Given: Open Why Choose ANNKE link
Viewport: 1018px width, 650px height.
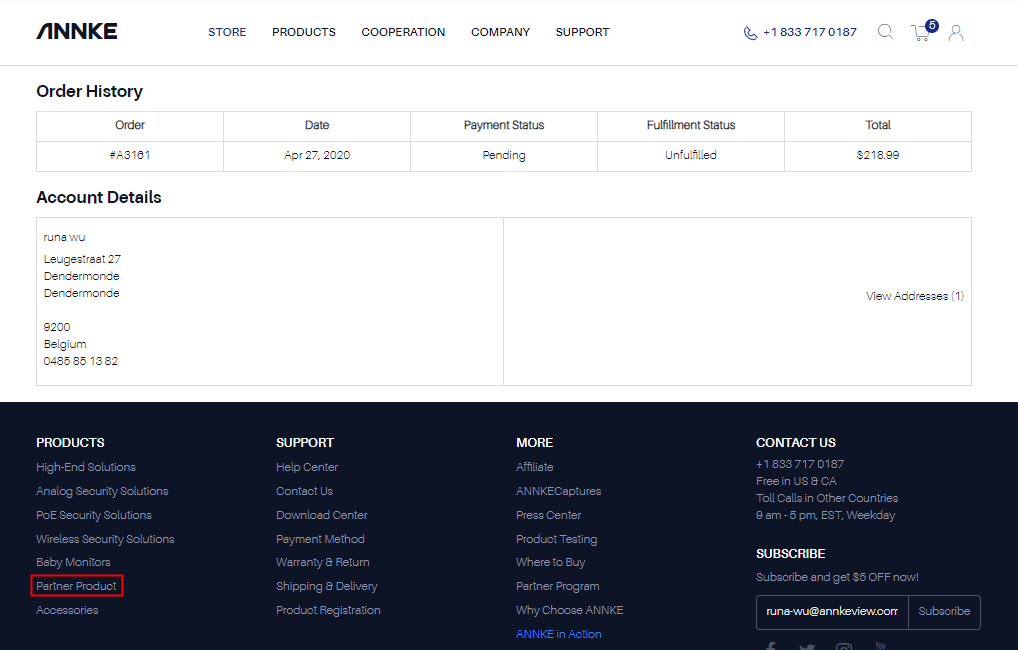Looking at the screenshot, I should click(x=569, y=610).
